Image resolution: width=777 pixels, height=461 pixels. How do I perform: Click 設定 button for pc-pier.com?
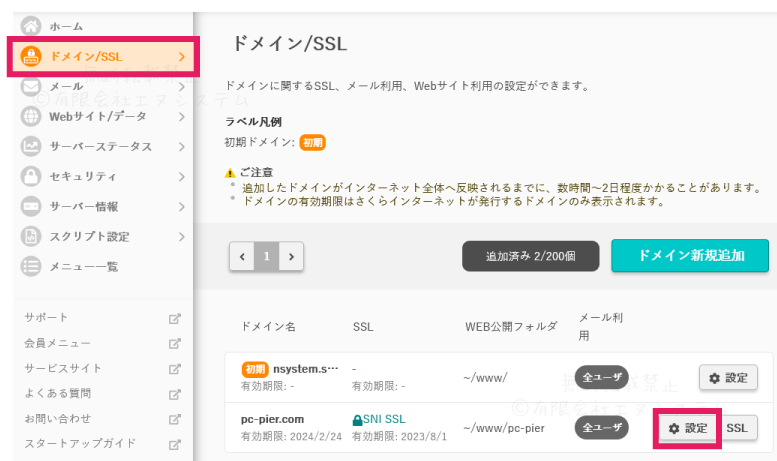point(688,428)
